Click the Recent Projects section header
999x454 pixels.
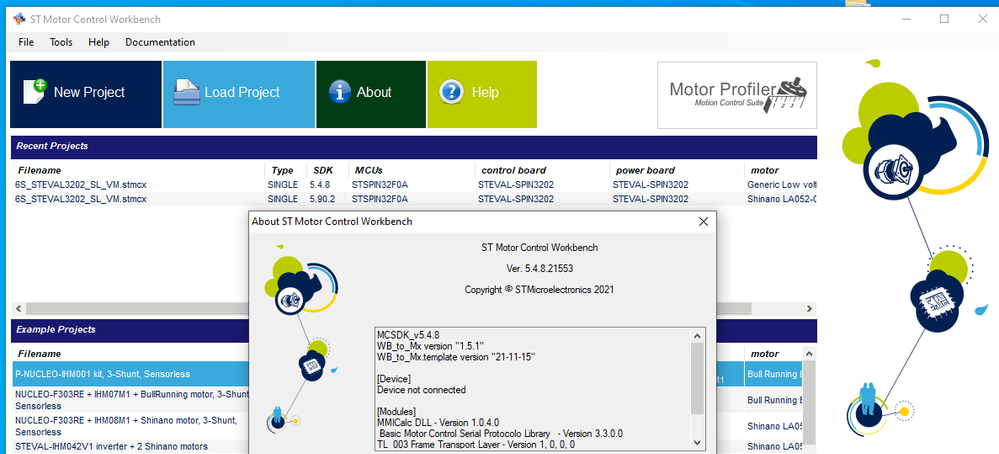pyautogui.click(x=414, y=146)
